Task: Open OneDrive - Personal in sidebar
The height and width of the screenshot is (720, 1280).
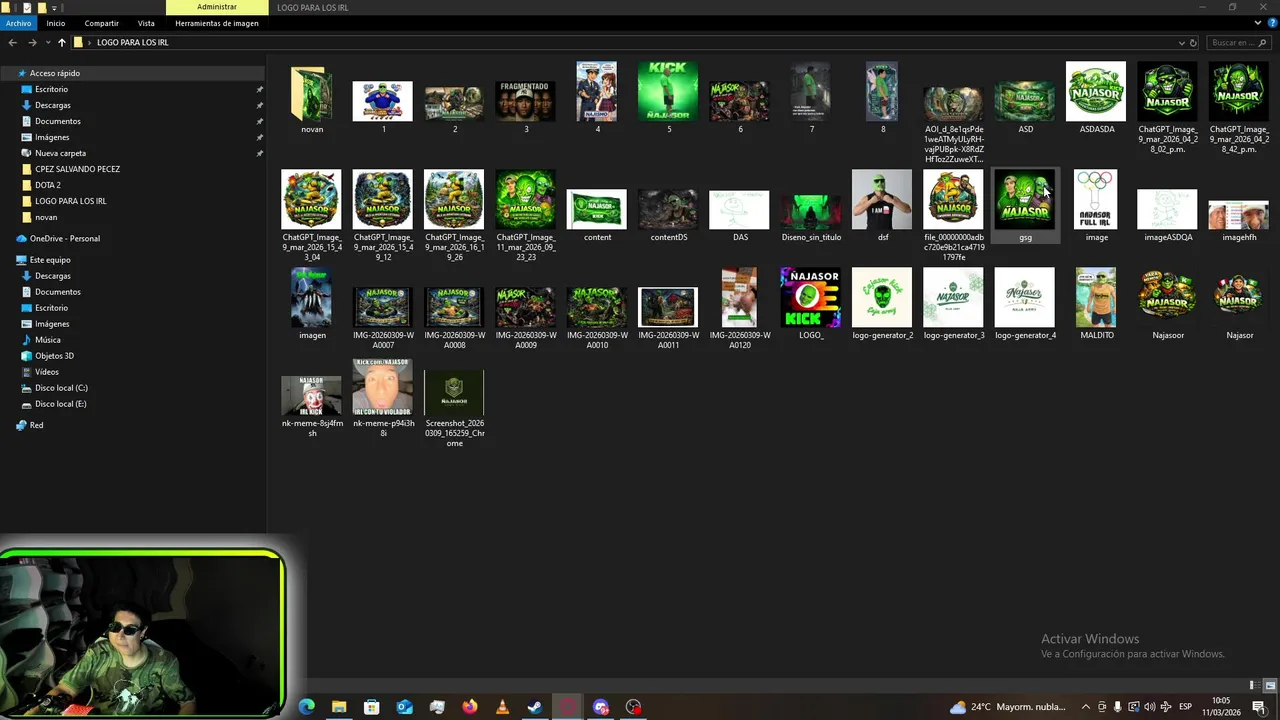Action: pyautogui.click(x=64, y=239)
